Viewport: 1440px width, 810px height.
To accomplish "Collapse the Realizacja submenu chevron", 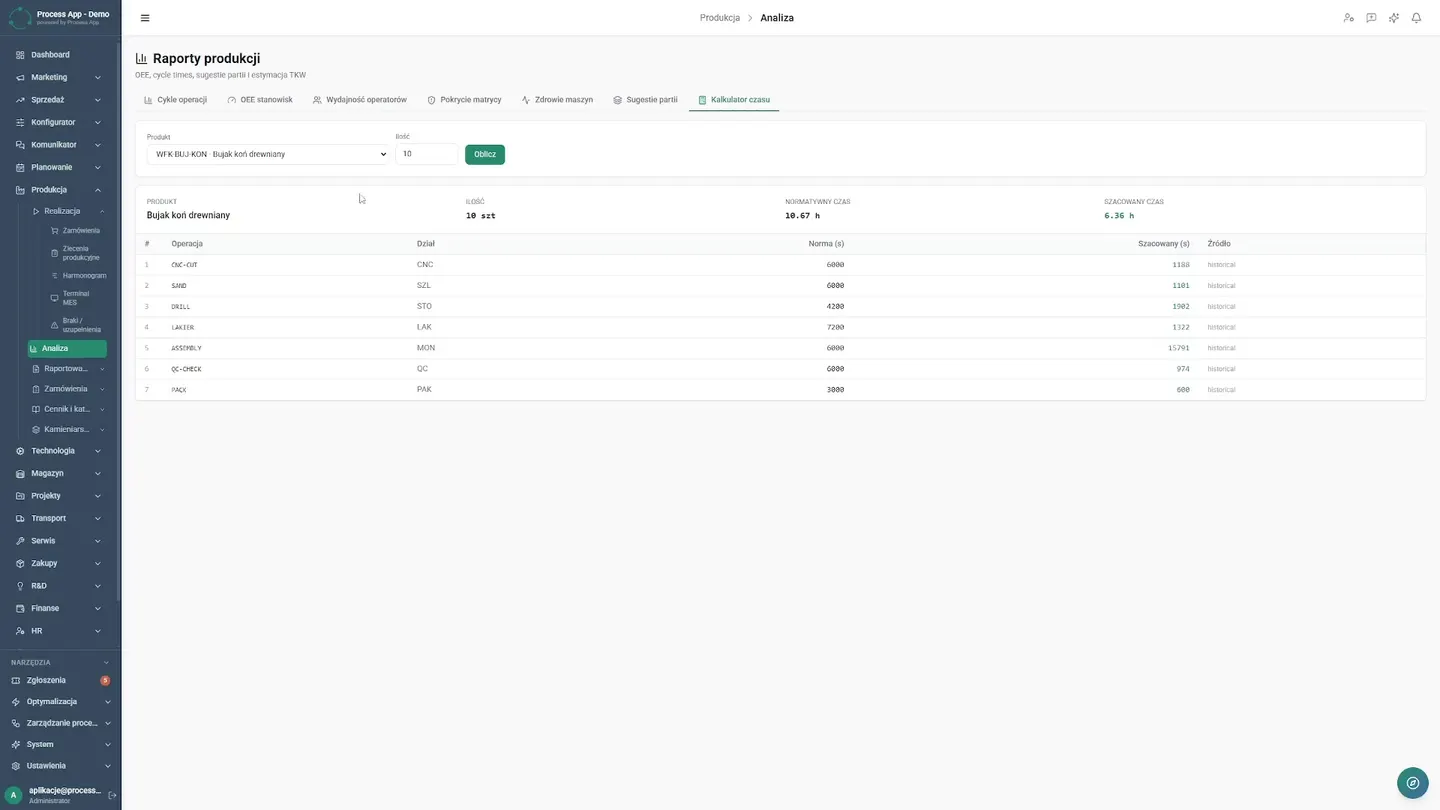I will click(101, 211).
